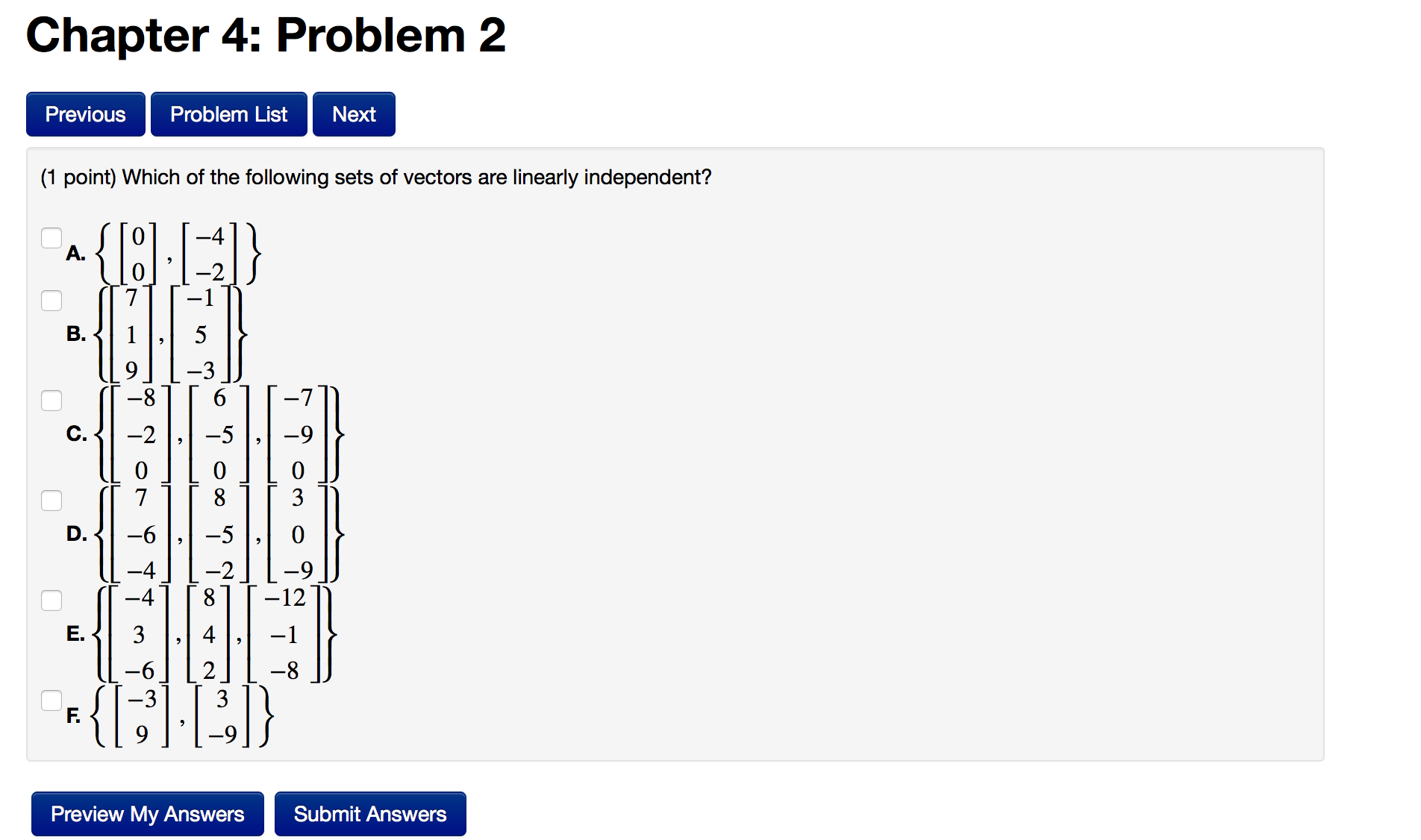Go to the Next problem
The width and height of the screenshot is (1421, 840).
354,114
